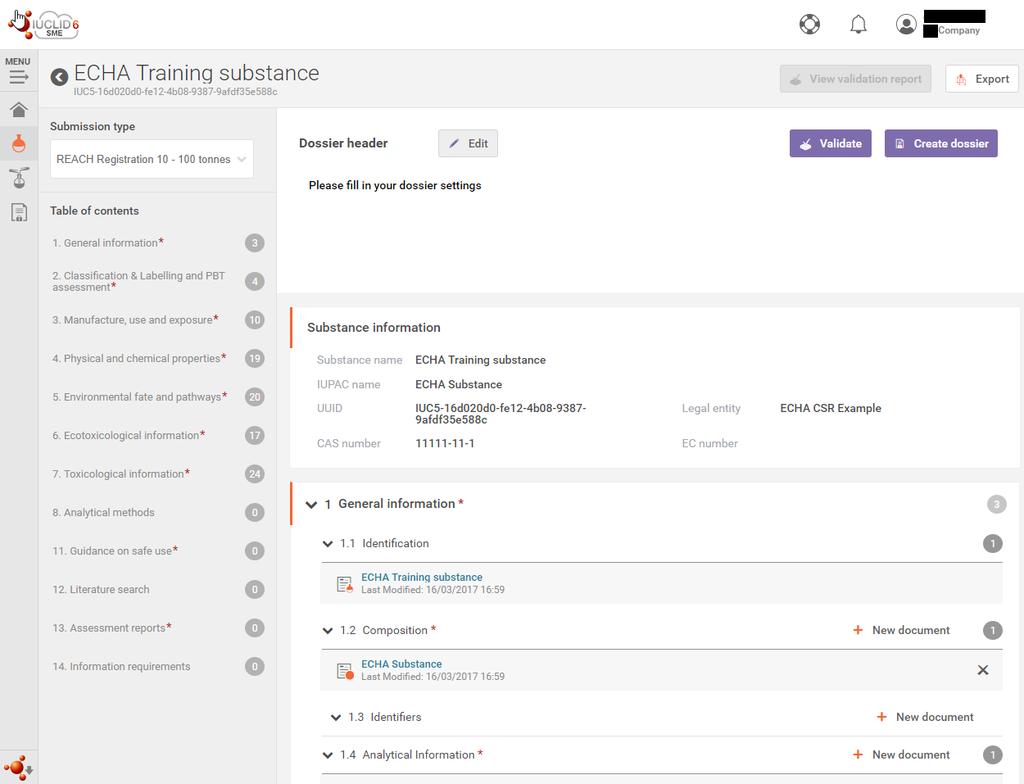
Task: Click count badge 24 for Toxicological information
Action: click(x=255, y=474)
